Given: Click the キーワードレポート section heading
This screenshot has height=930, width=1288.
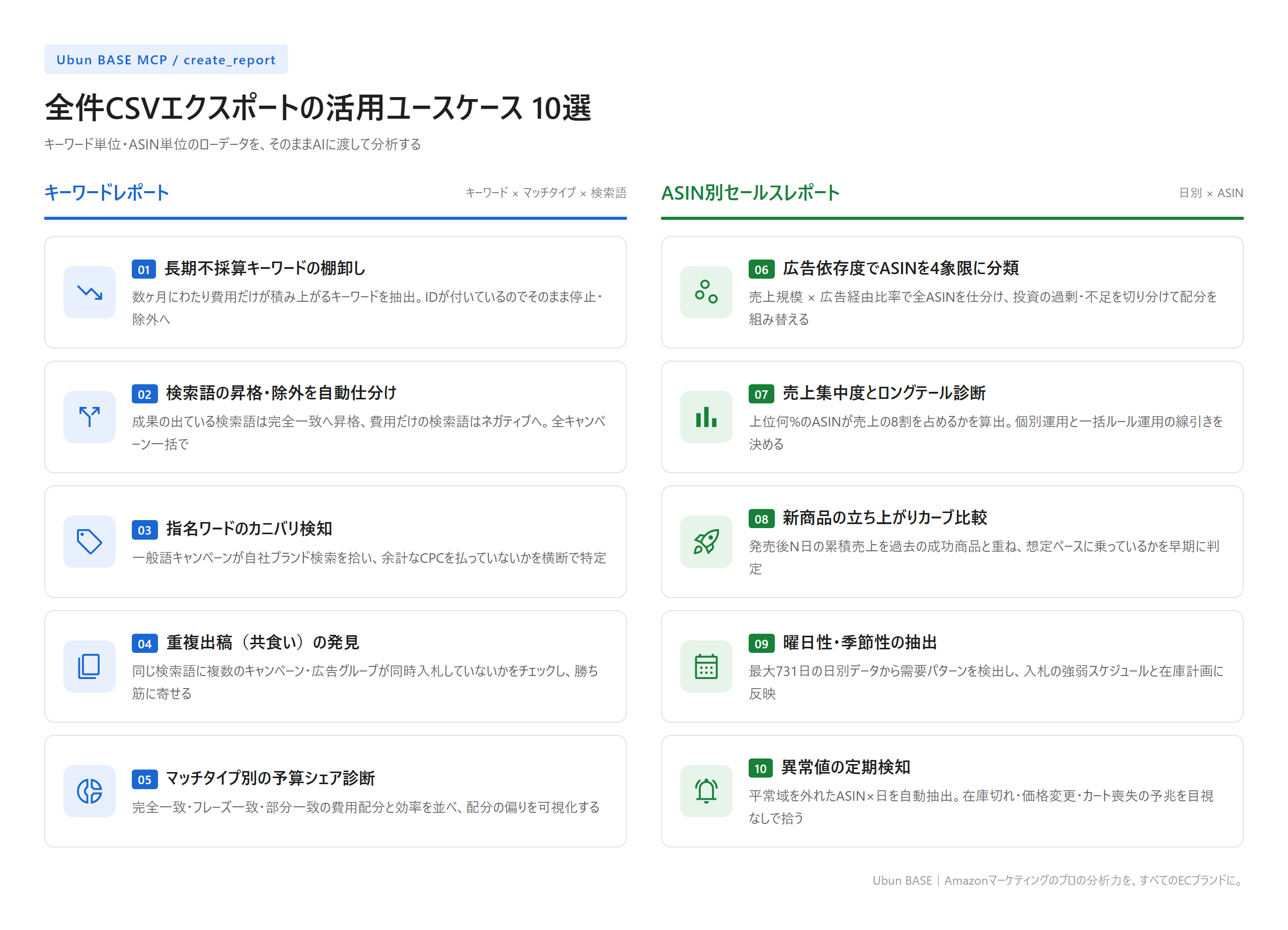Looking at the screenshot, I should [107, 193].
